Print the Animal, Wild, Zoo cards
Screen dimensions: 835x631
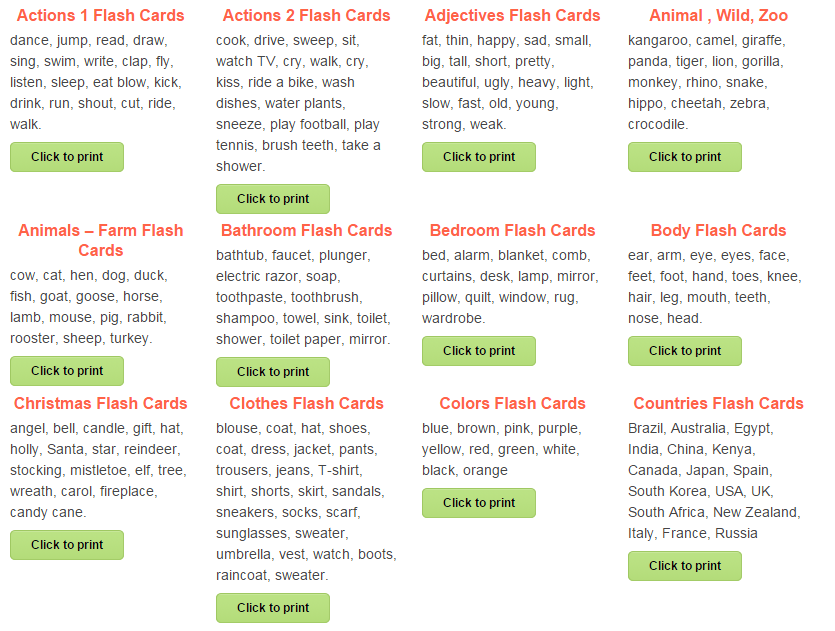coord(685,157)
